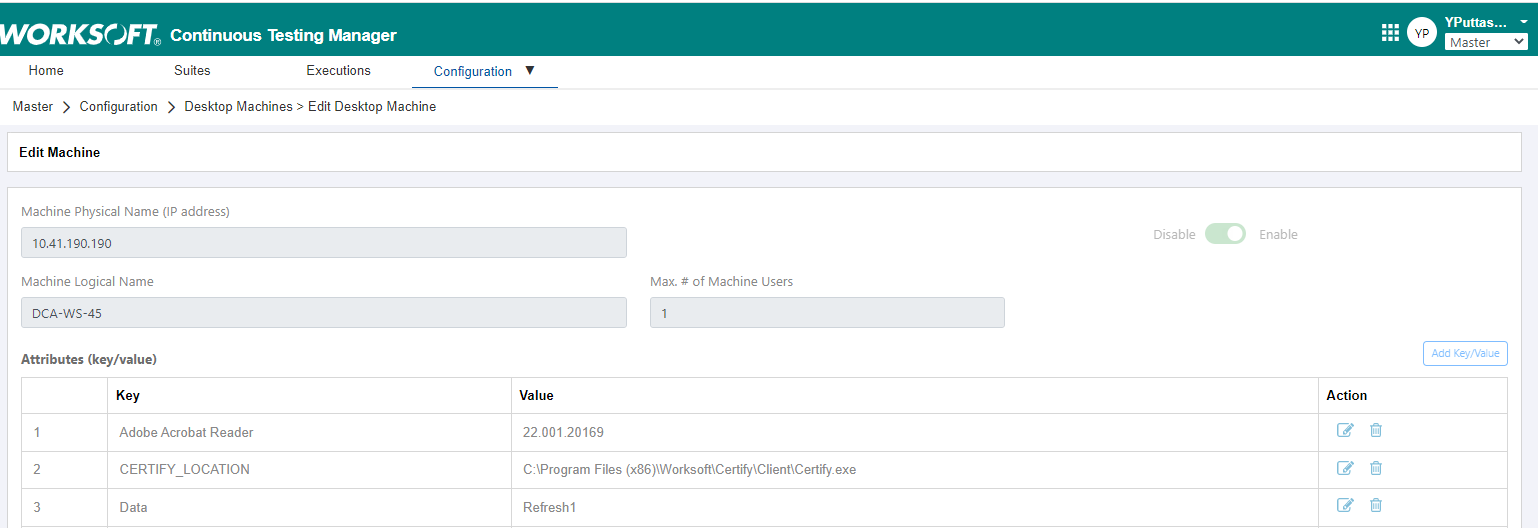Viewport: 1538px width, 528px height.
Task: Open the apps grid launcher icon
Action: [x=1390, y=33]
